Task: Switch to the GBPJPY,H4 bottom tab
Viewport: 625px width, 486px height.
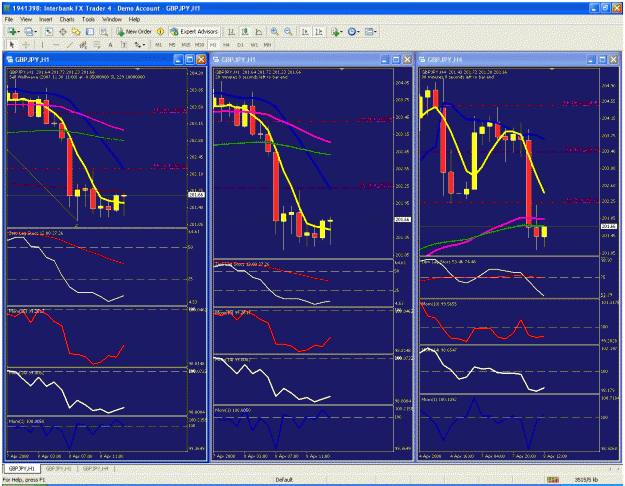Action: 96,468
